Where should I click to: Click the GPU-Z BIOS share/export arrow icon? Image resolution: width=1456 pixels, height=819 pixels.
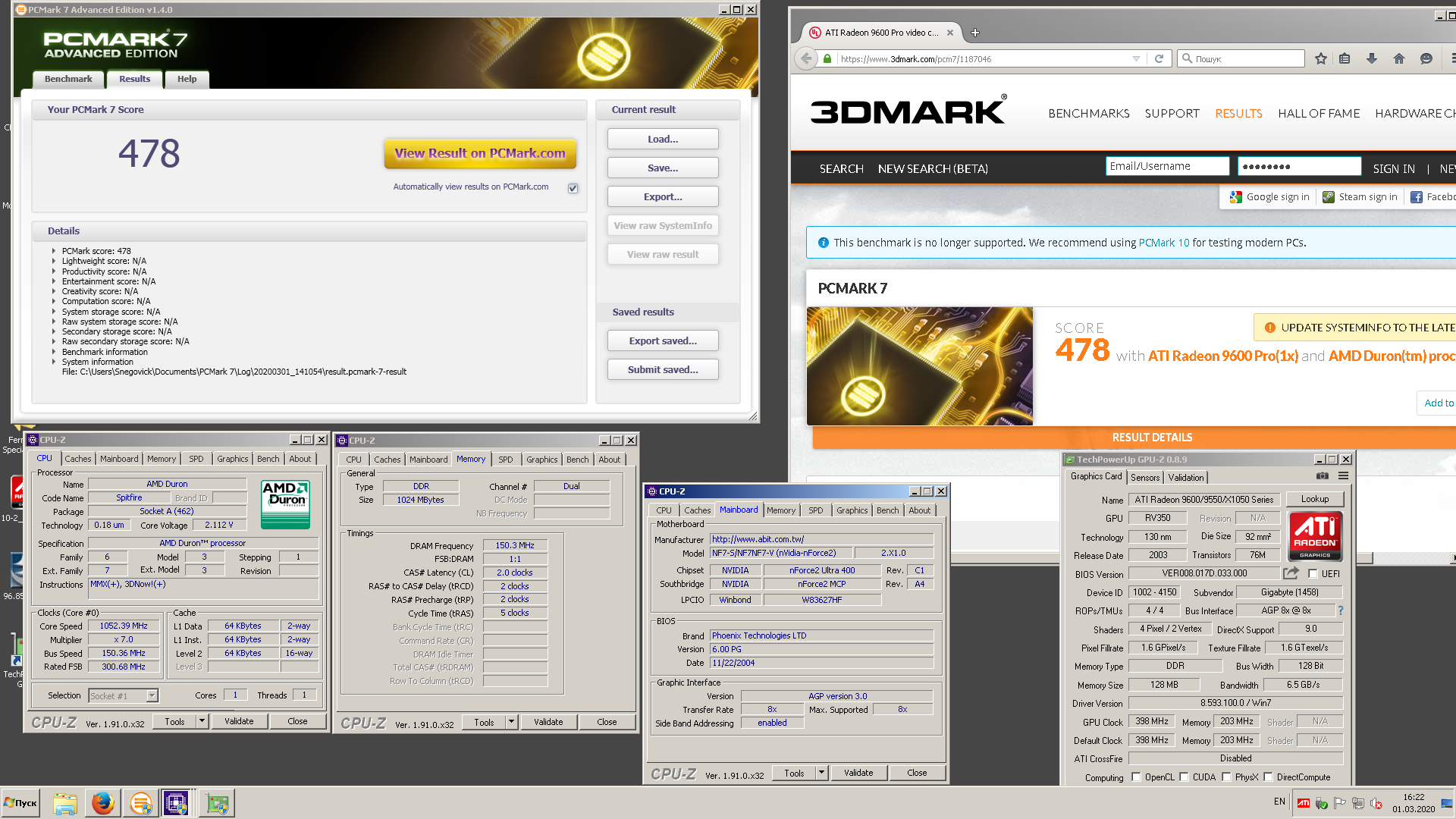pos(1291,573)
